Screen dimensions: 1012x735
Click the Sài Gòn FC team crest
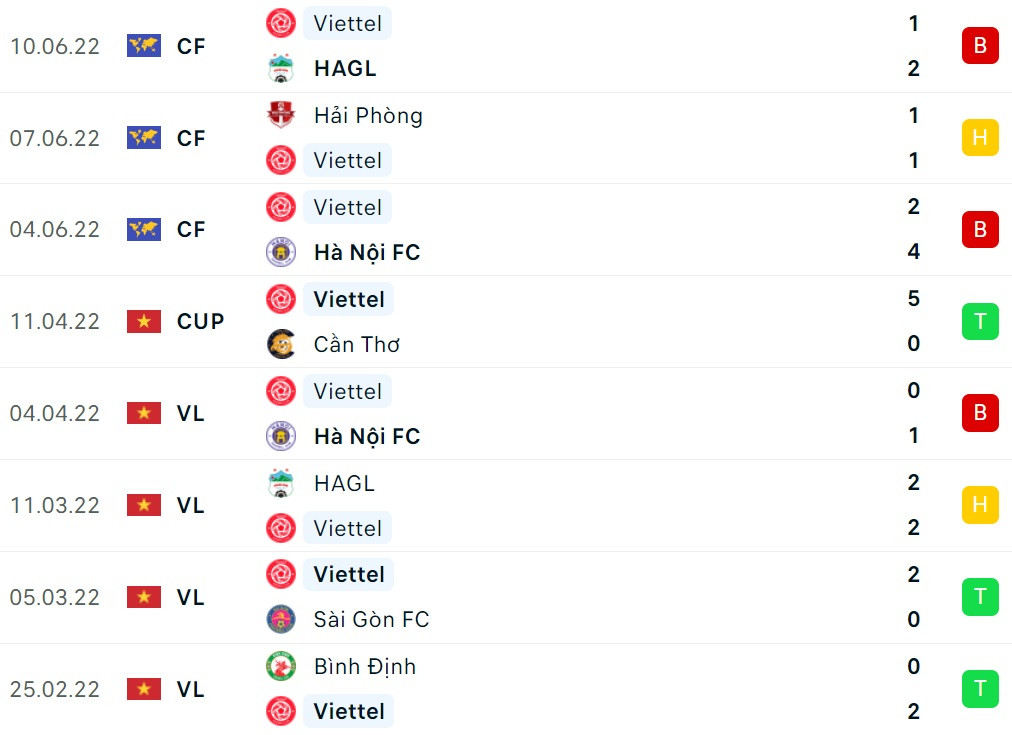[281, 619]
